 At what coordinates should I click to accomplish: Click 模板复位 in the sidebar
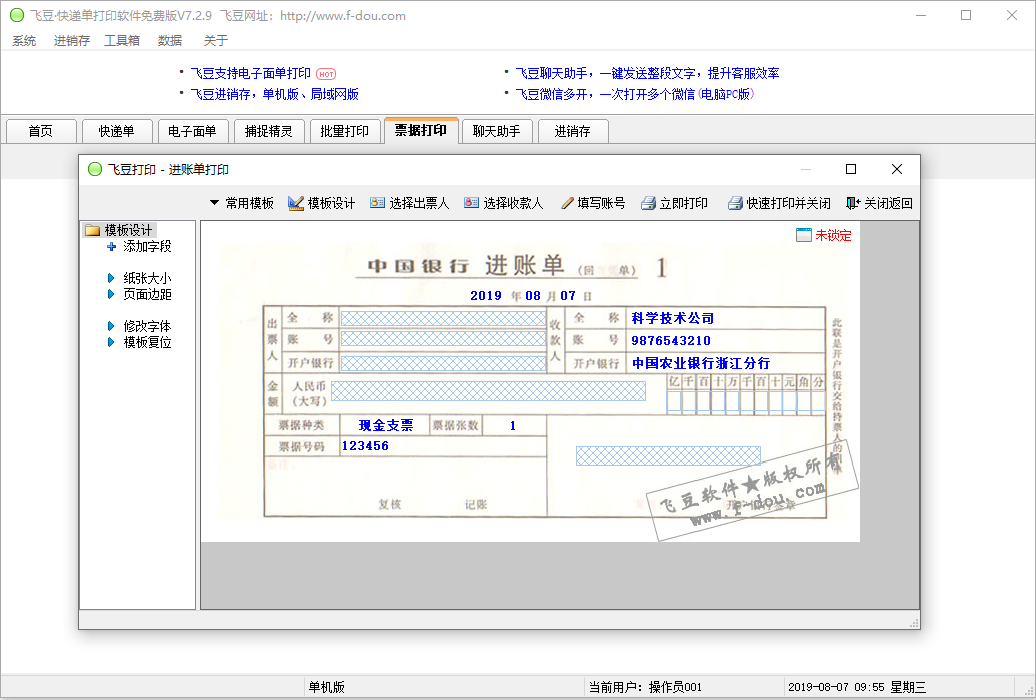147,342
